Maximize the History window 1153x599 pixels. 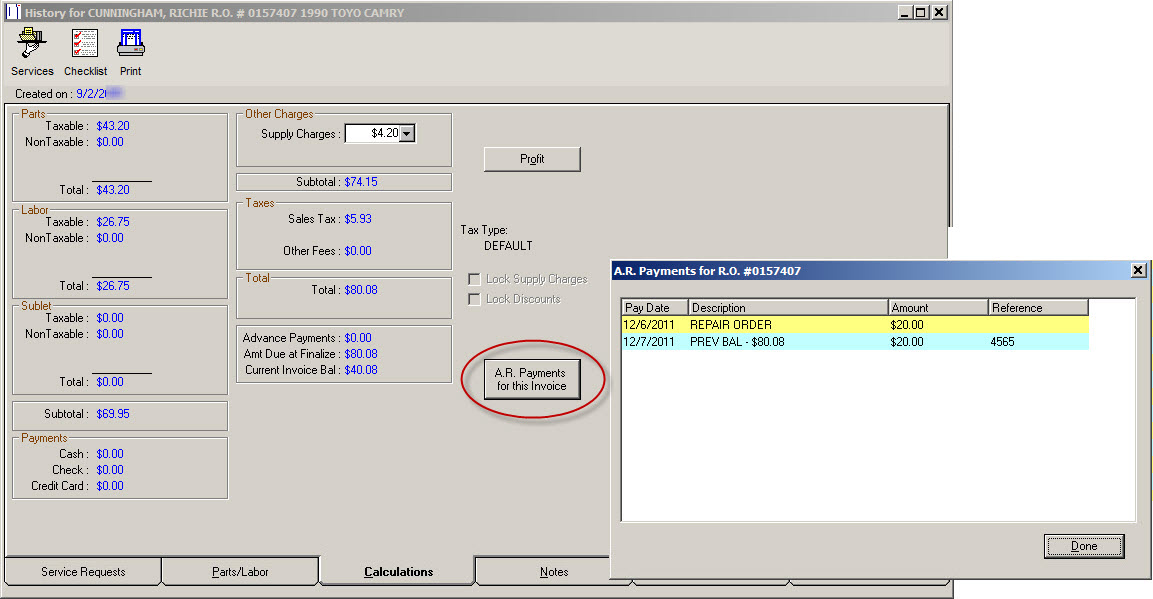point(921,13)
